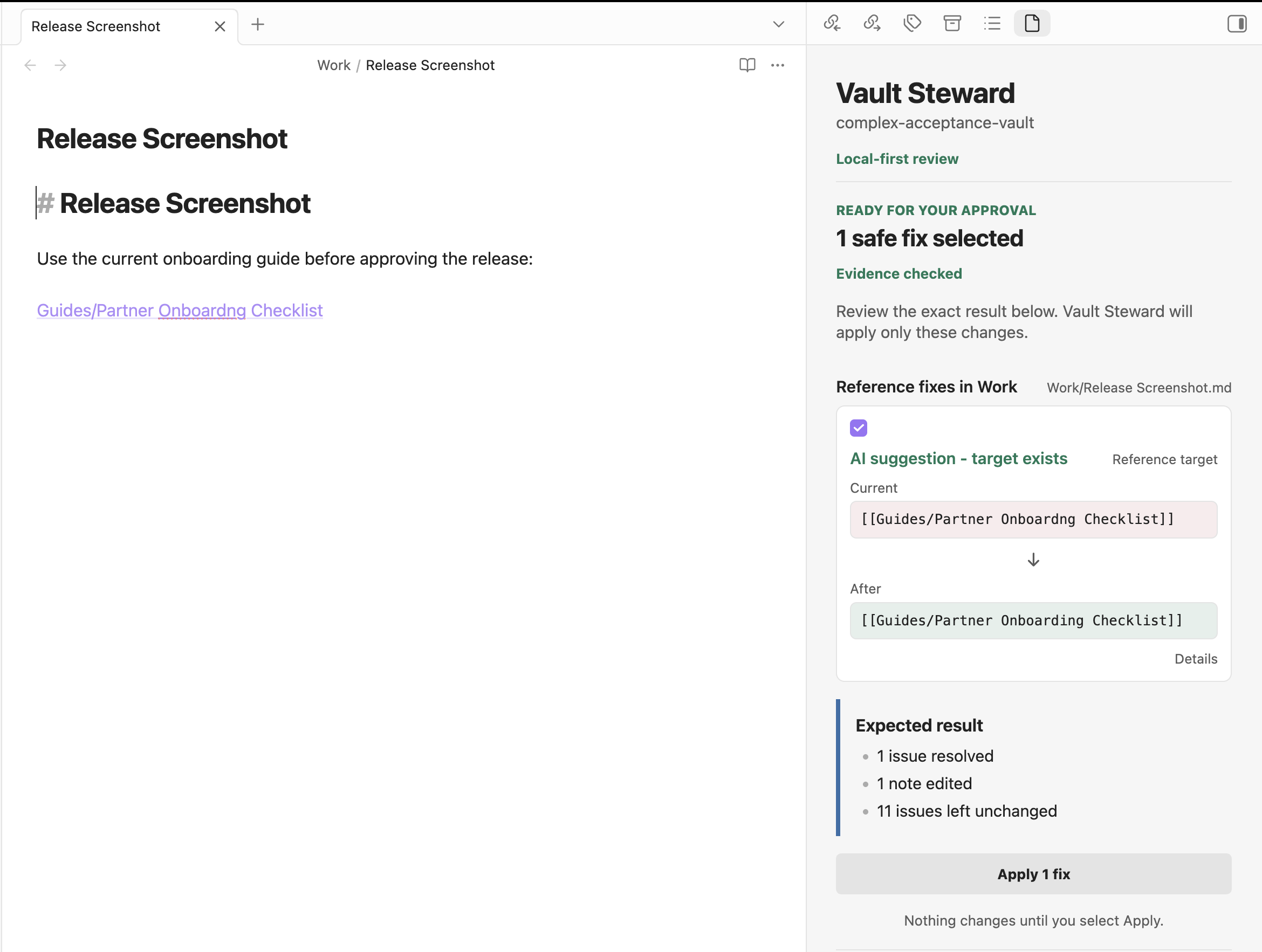This screenshot has height=952, width=1262.
Task: Navigate back with left arrow
Action: point(30,65)
